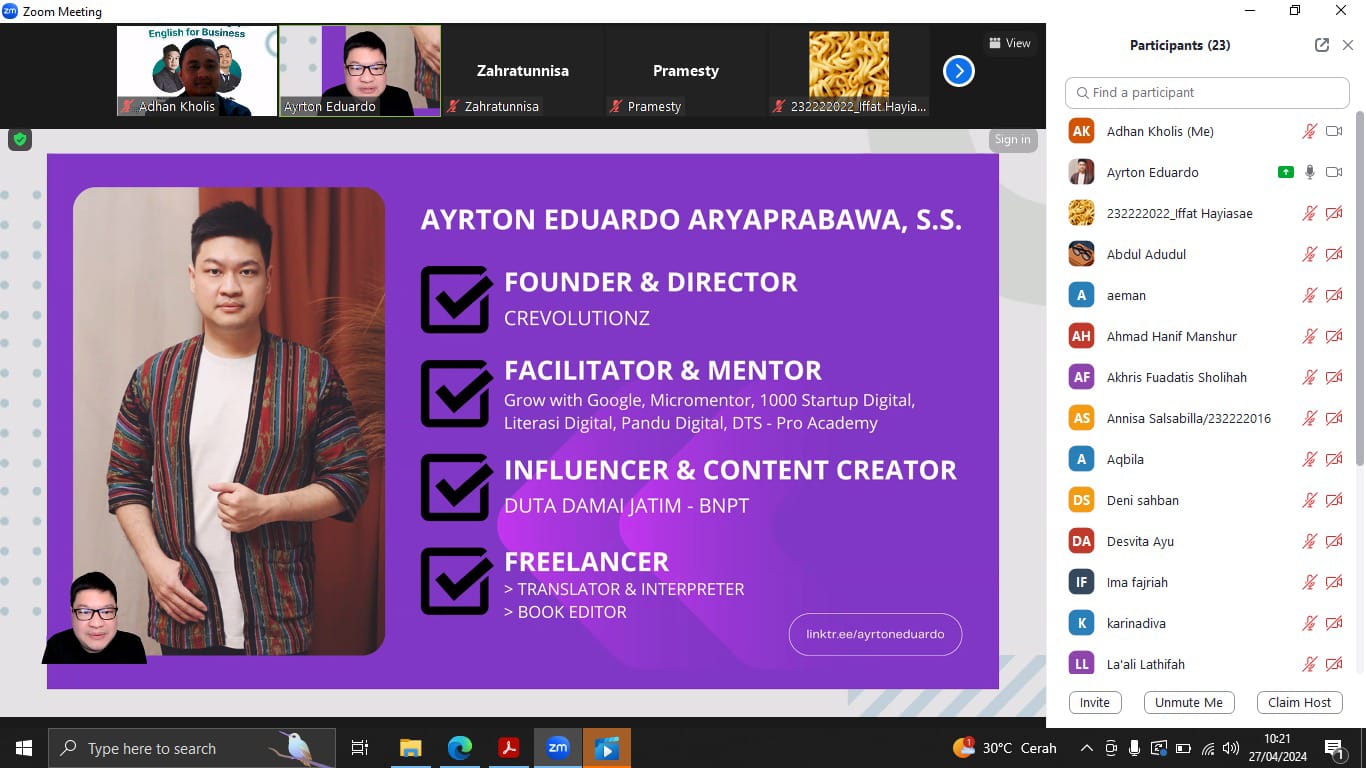Click Akhris Fuadatis Sholihah's muted mic icon
This screenshot has height=768, width=1366.
click(x=1309, y=377)
